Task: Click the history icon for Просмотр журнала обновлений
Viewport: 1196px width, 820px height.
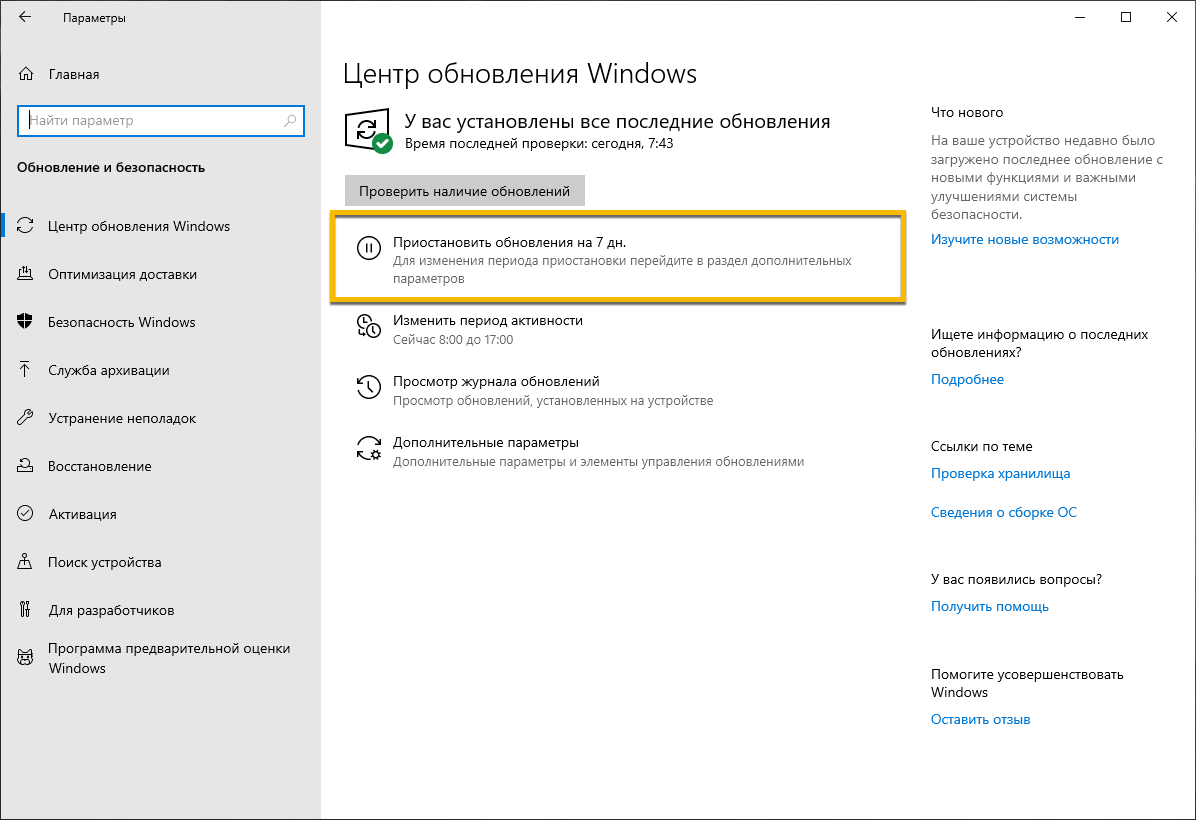Action: point(369,387)
